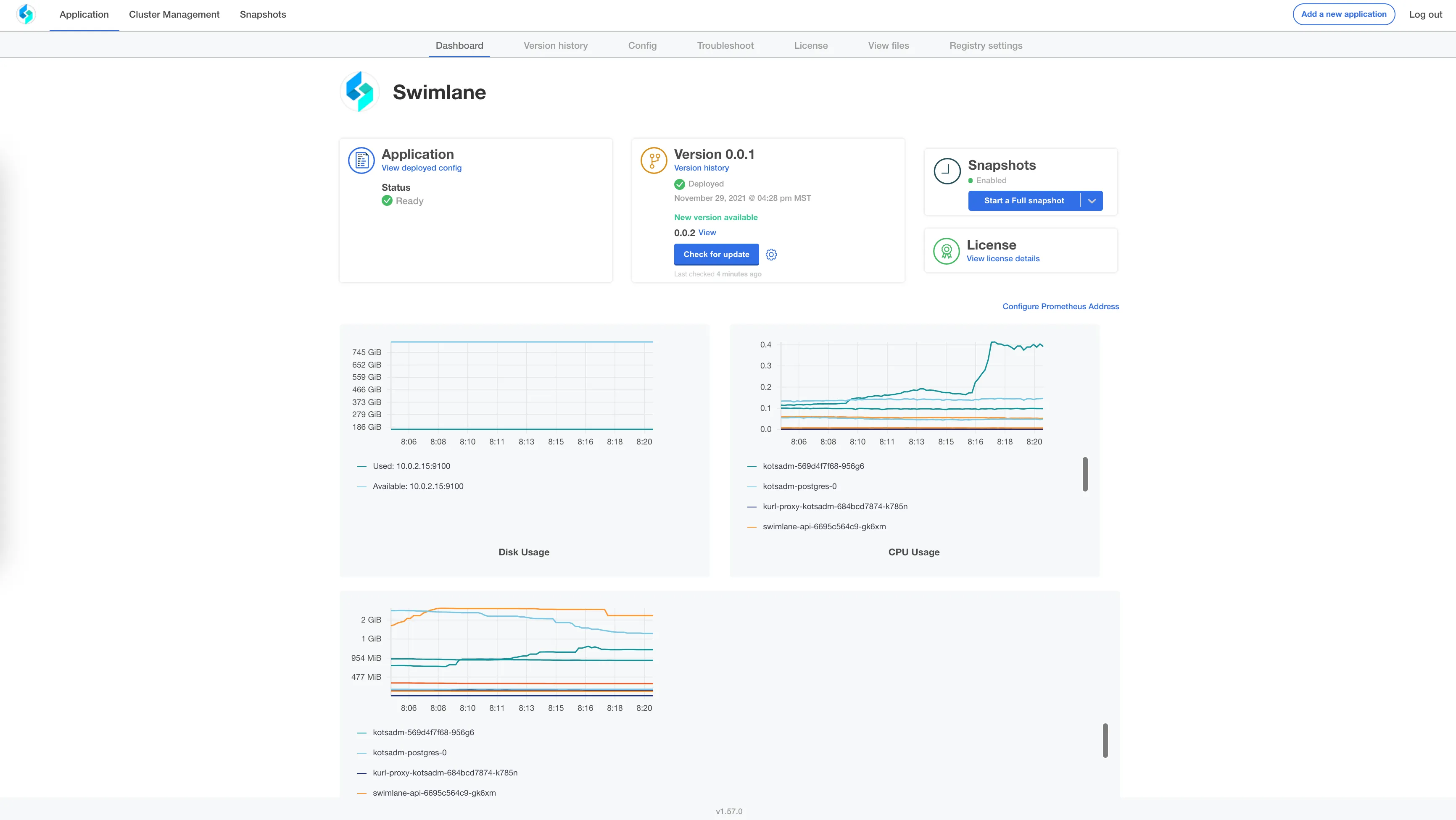
Task: Click the Snapshots clock icon
Action: [x=947, y=171]
